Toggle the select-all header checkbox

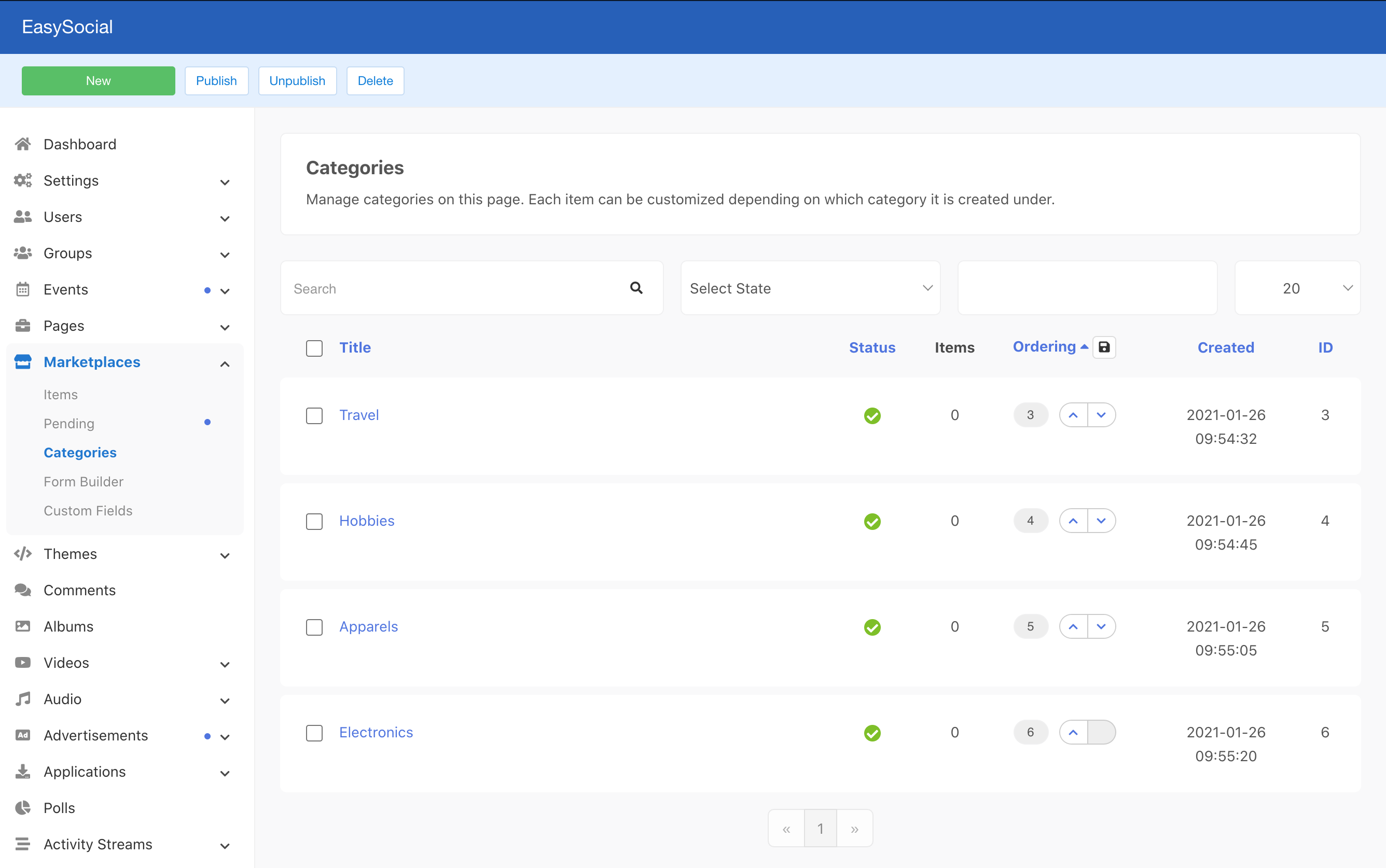pyautogui.click(x=314, y=347)
